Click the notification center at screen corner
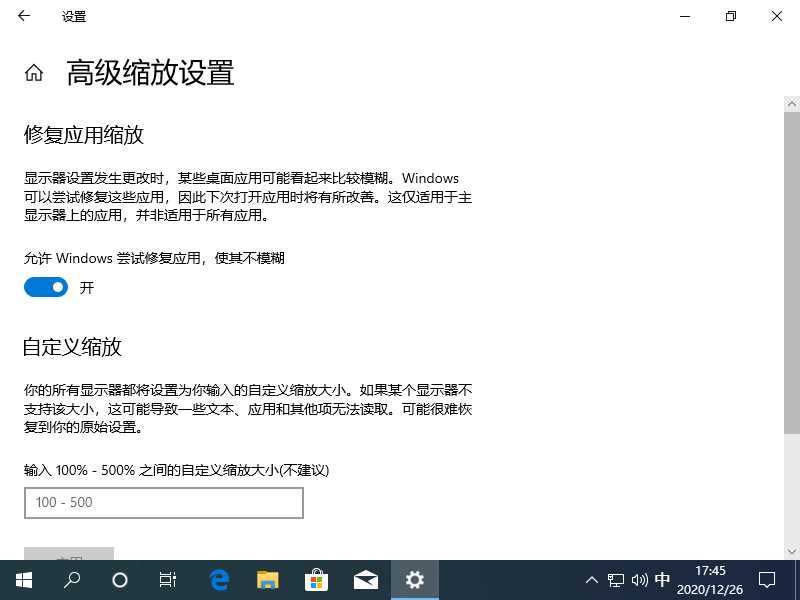800x600 pixels. [x=766, y=580]
